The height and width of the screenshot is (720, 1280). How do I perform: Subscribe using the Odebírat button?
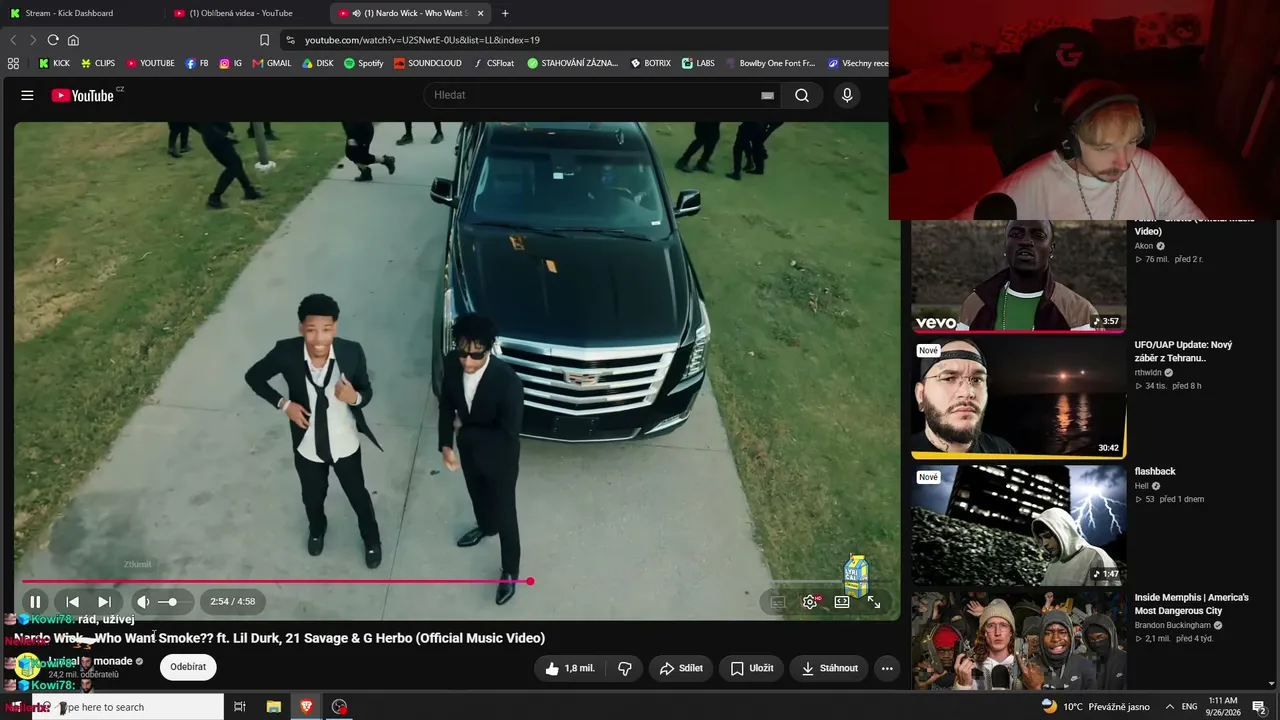pos(188,667)
